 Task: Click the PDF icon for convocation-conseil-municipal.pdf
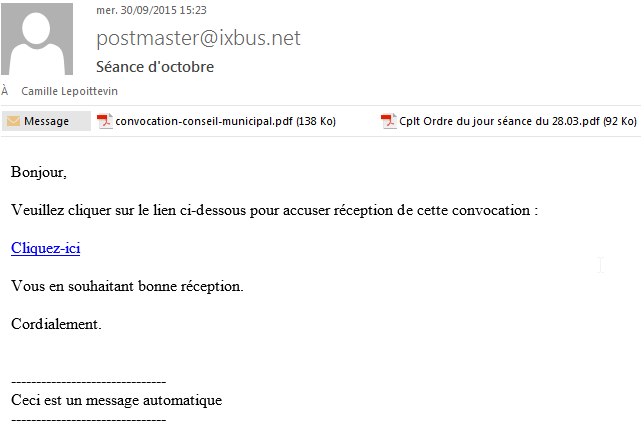pos(105,121)
